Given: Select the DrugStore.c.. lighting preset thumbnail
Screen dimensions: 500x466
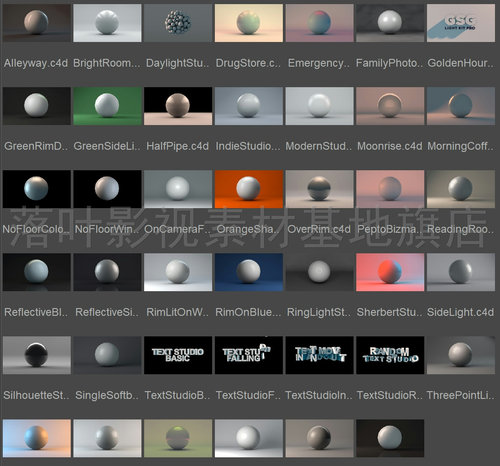Looking at the screenshot, I should (249, 23).
